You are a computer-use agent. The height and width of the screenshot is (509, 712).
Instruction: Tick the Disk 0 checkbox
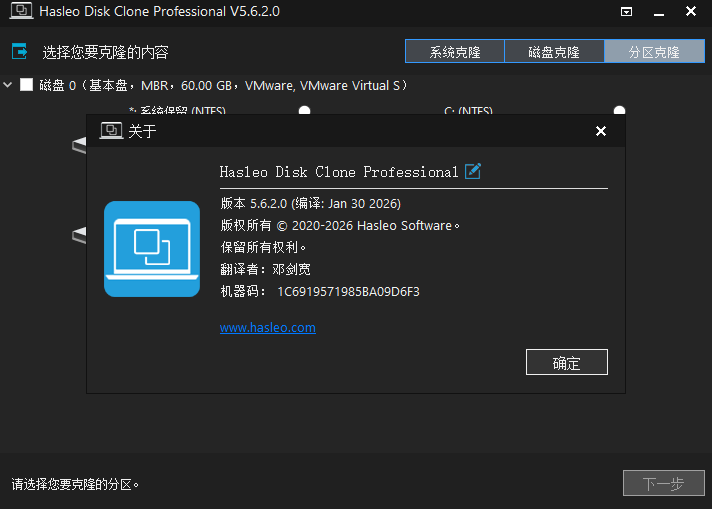point(26,84)
